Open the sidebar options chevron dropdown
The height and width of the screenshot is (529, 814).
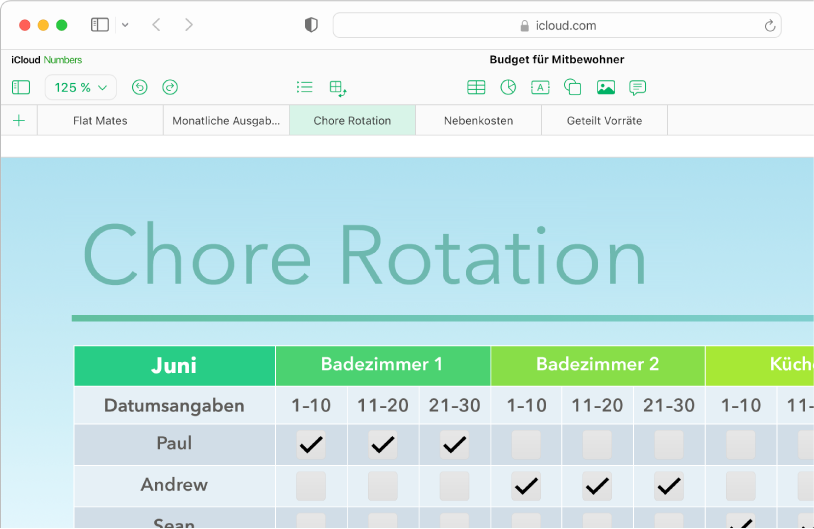[x=125, y=25]
